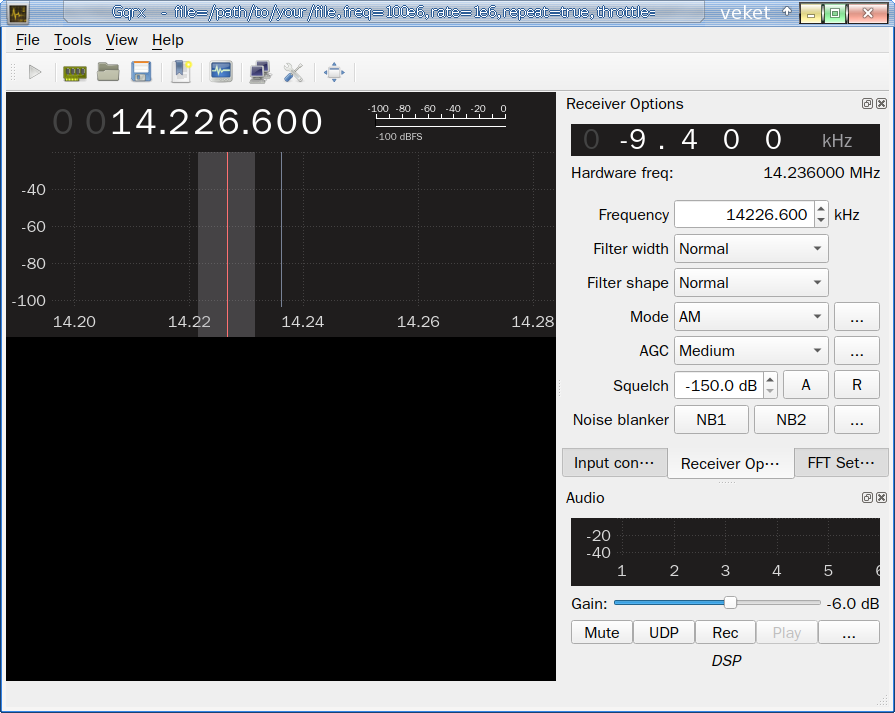
Task: Open AGC options ellipsis button
Action: (x=857, y=351)
